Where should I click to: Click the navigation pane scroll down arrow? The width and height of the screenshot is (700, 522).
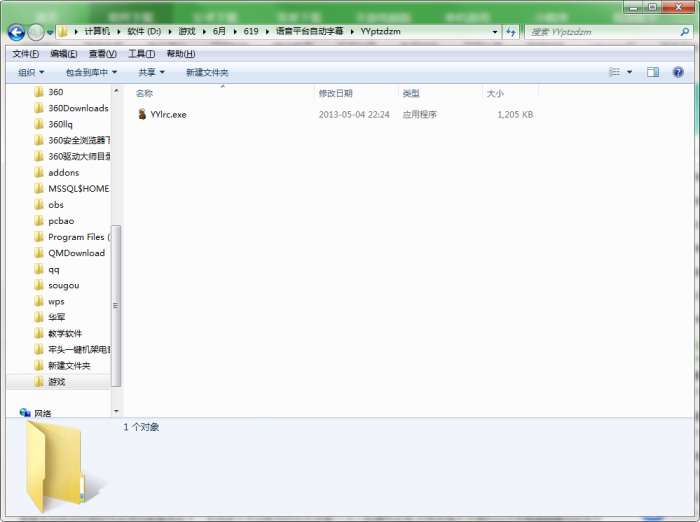pyautogui.click(x=116, y=411)
